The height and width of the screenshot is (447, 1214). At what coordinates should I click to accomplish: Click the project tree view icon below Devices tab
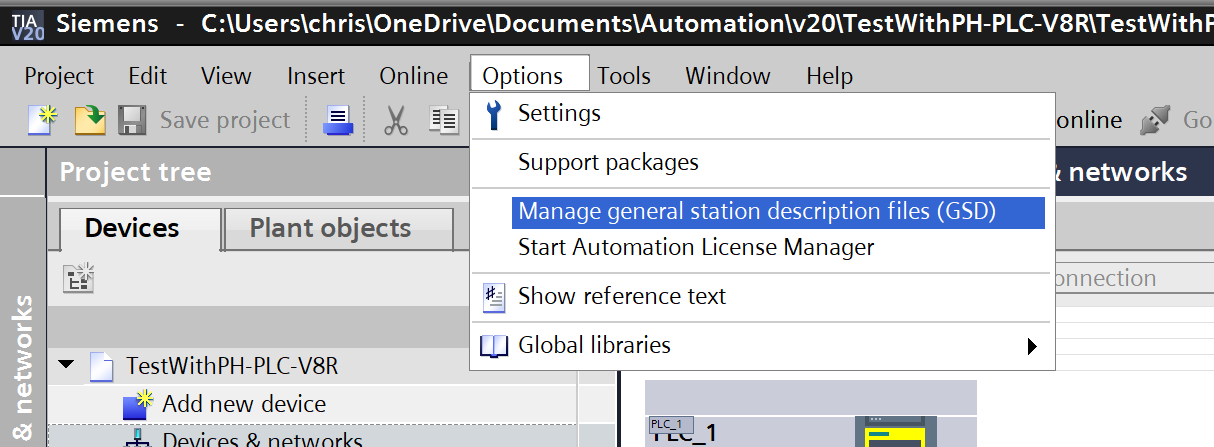click(78, 279)
